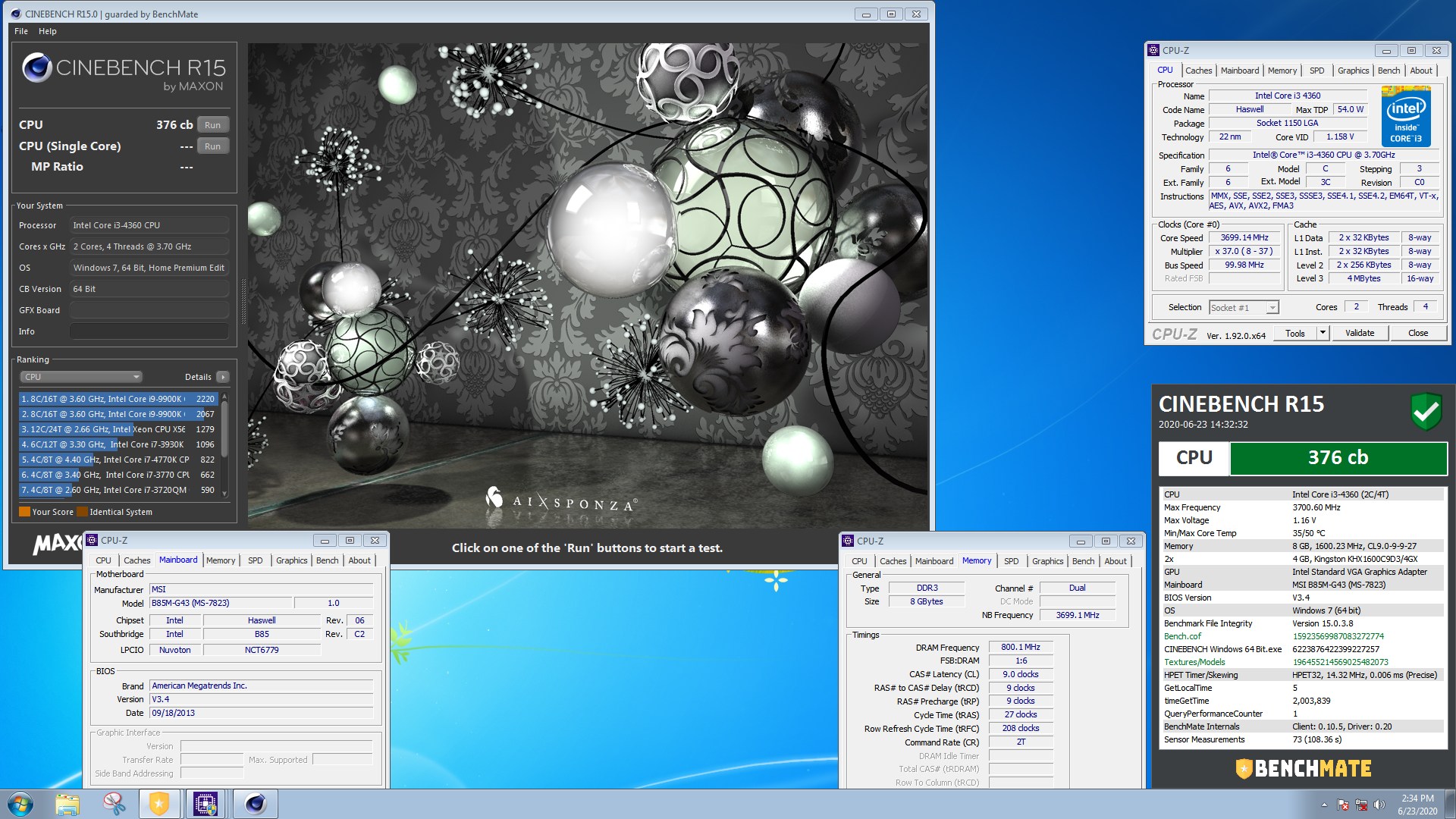
Task: Click the Core Speed value 3699.14 MHz
Action: tap(1244, 237)
